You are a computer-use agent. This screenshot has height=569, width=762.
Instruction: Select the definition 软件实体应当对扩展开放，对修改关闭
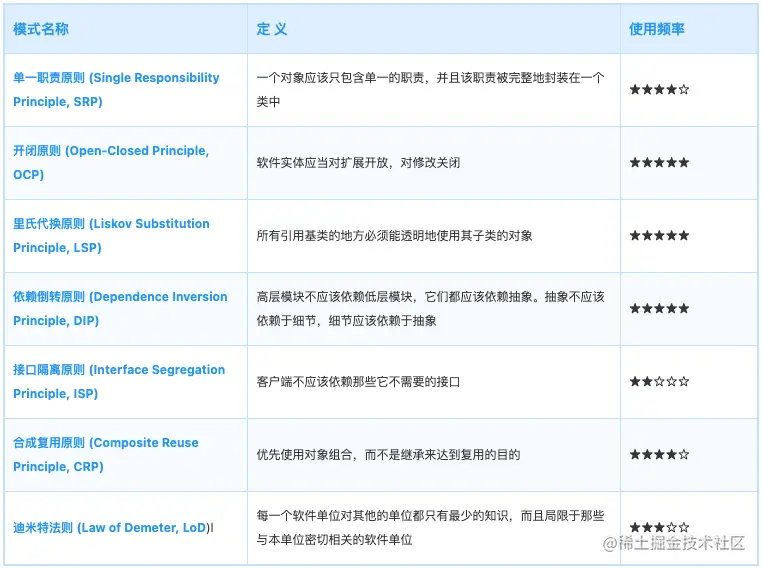(x=358, y=163)
